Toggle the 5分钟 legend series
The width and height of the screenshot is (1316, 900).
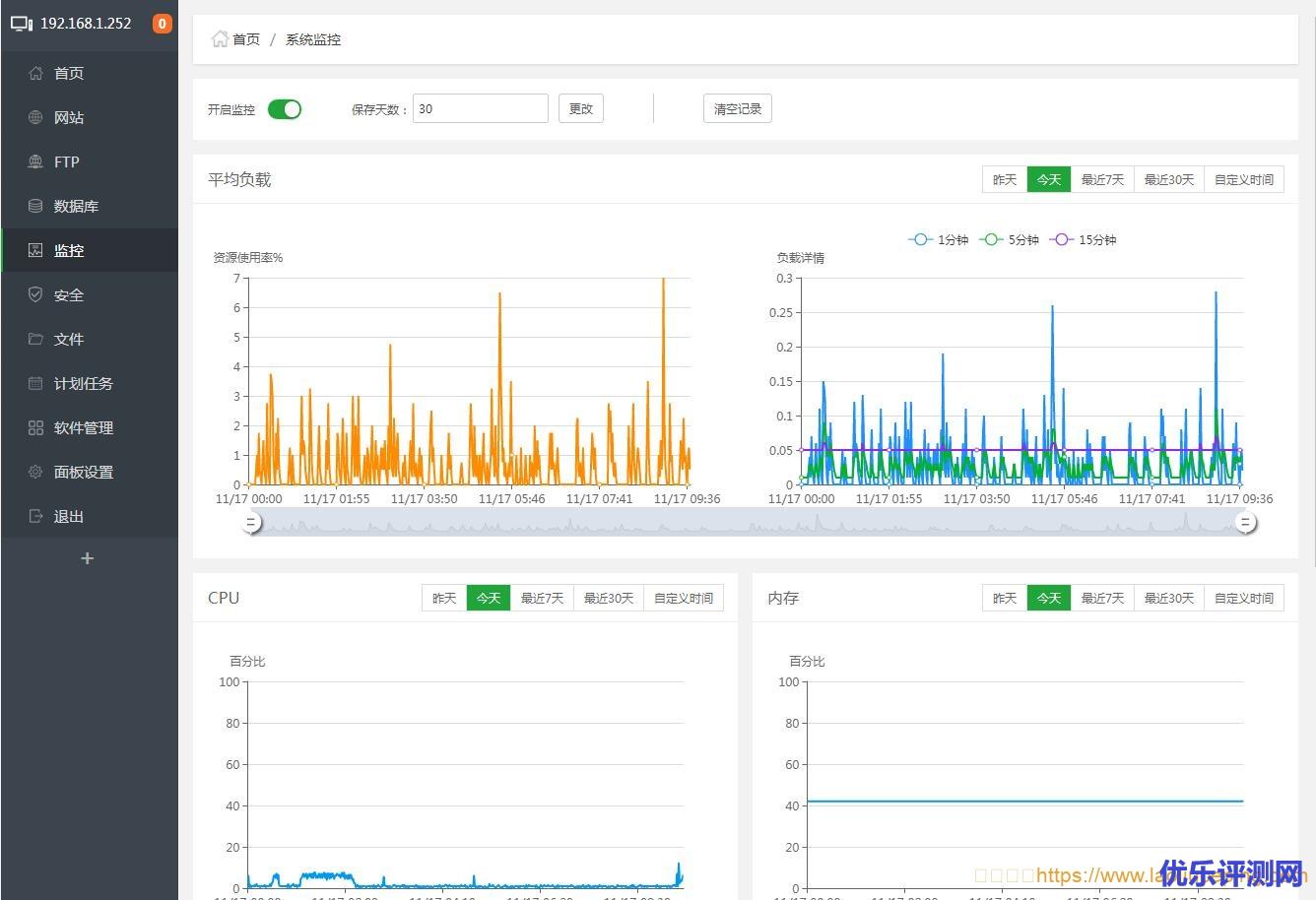[x=1010, y=239]
